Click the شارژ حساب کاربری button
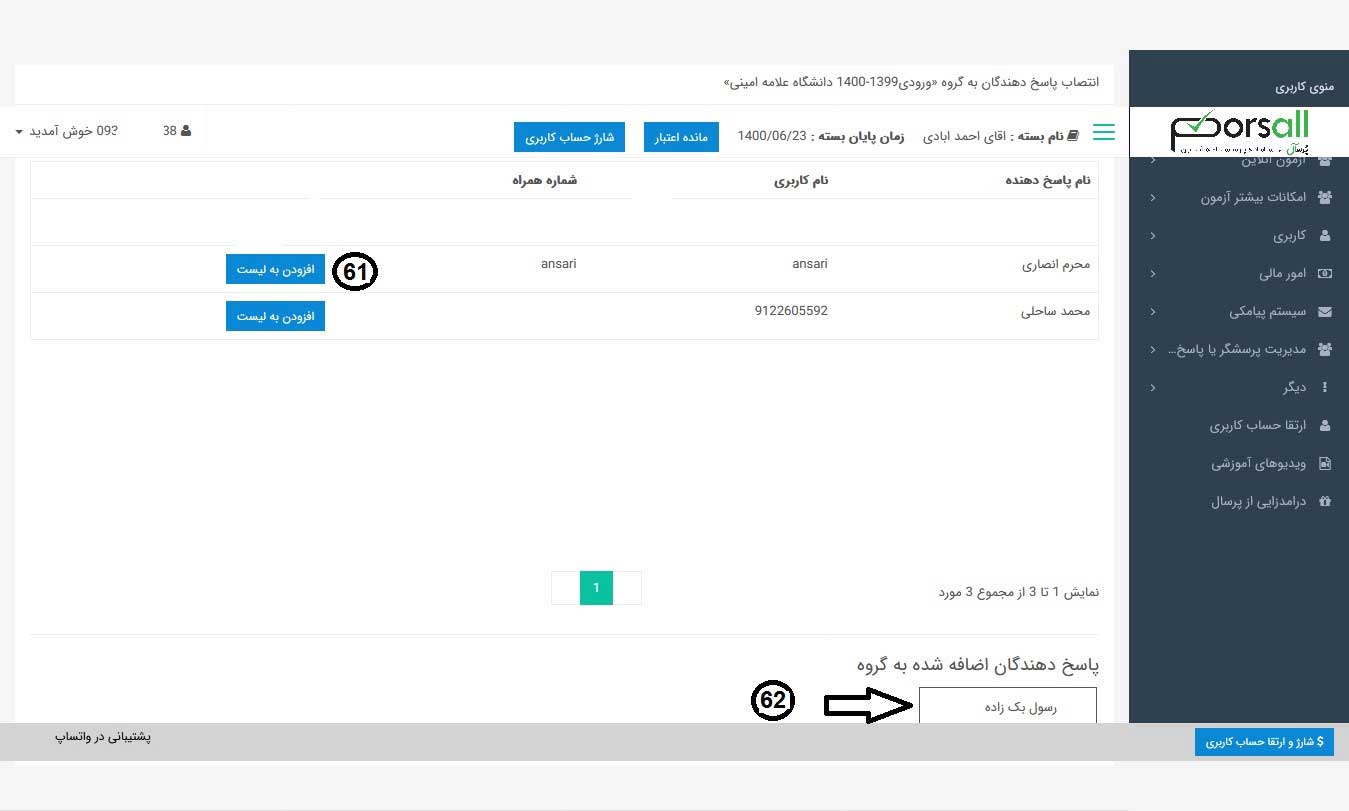The image size is (1349, 811). tap(569, 137)
